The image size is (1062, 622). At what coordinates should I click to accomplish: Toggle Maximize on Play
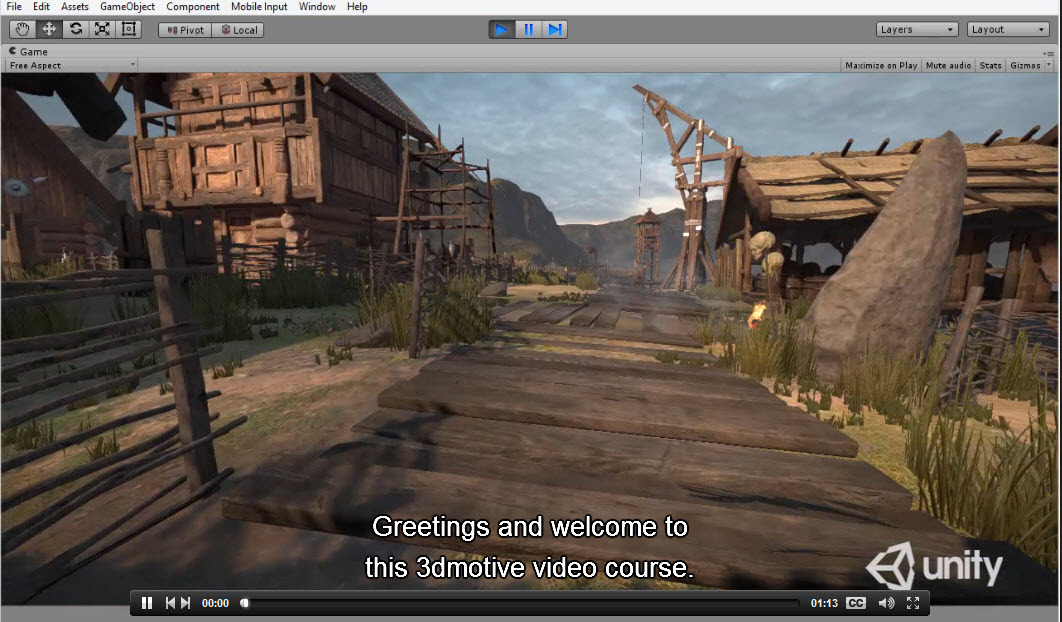[881, 66]
